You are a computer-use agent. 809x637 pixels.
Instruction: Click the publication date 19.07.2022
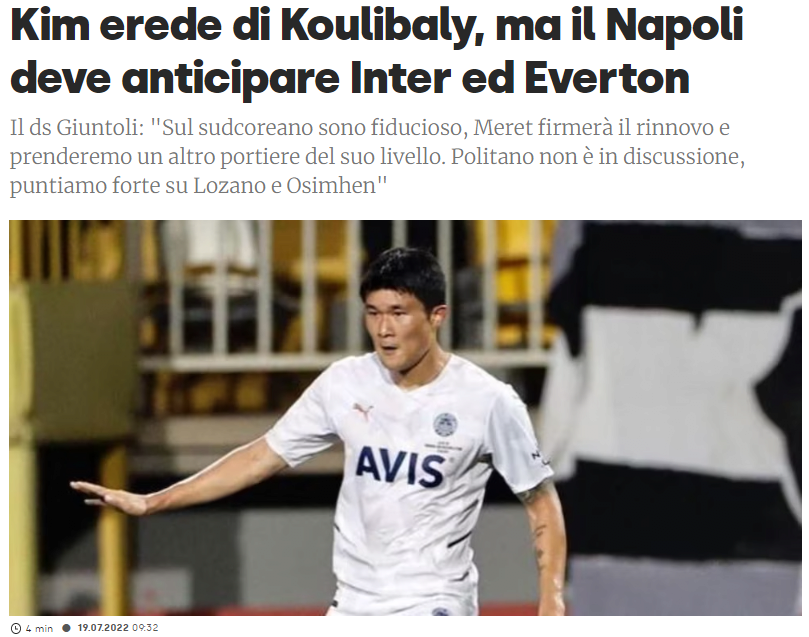tap(103, 628)
